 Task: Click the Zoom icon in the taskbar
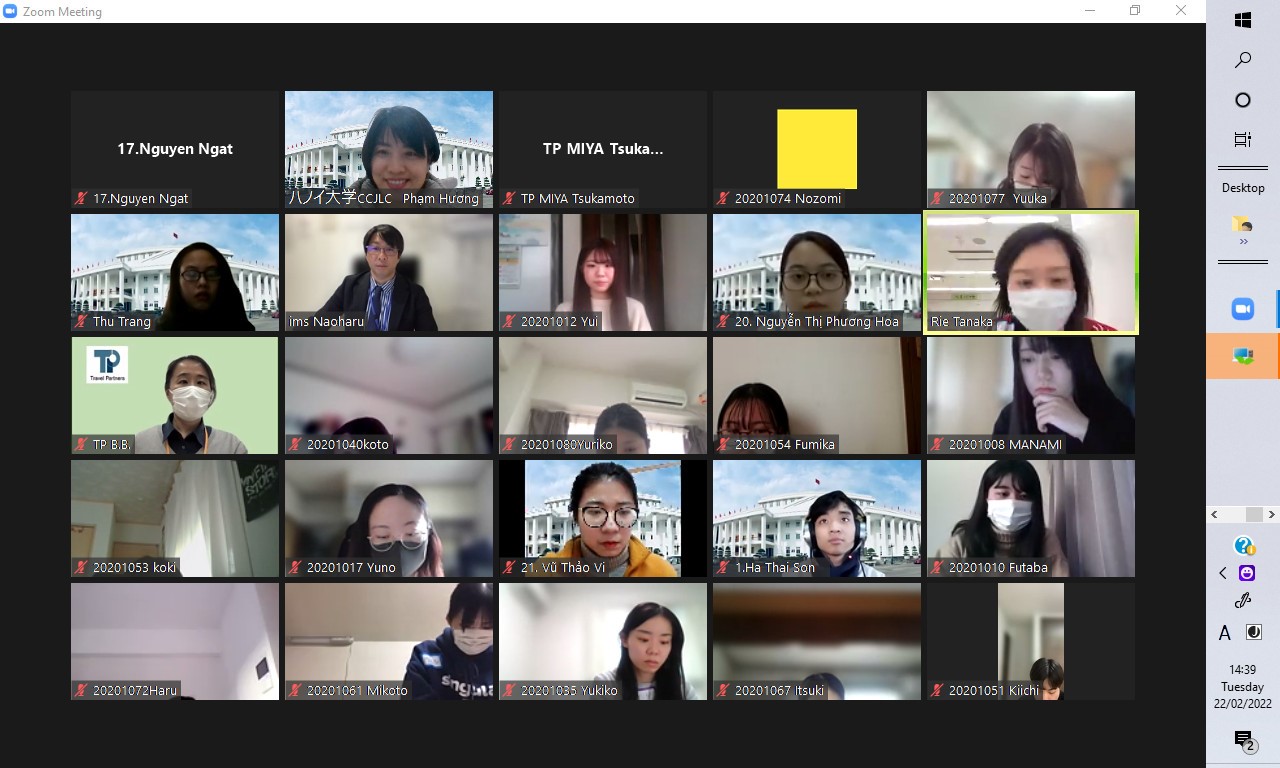coord(1242,309)
